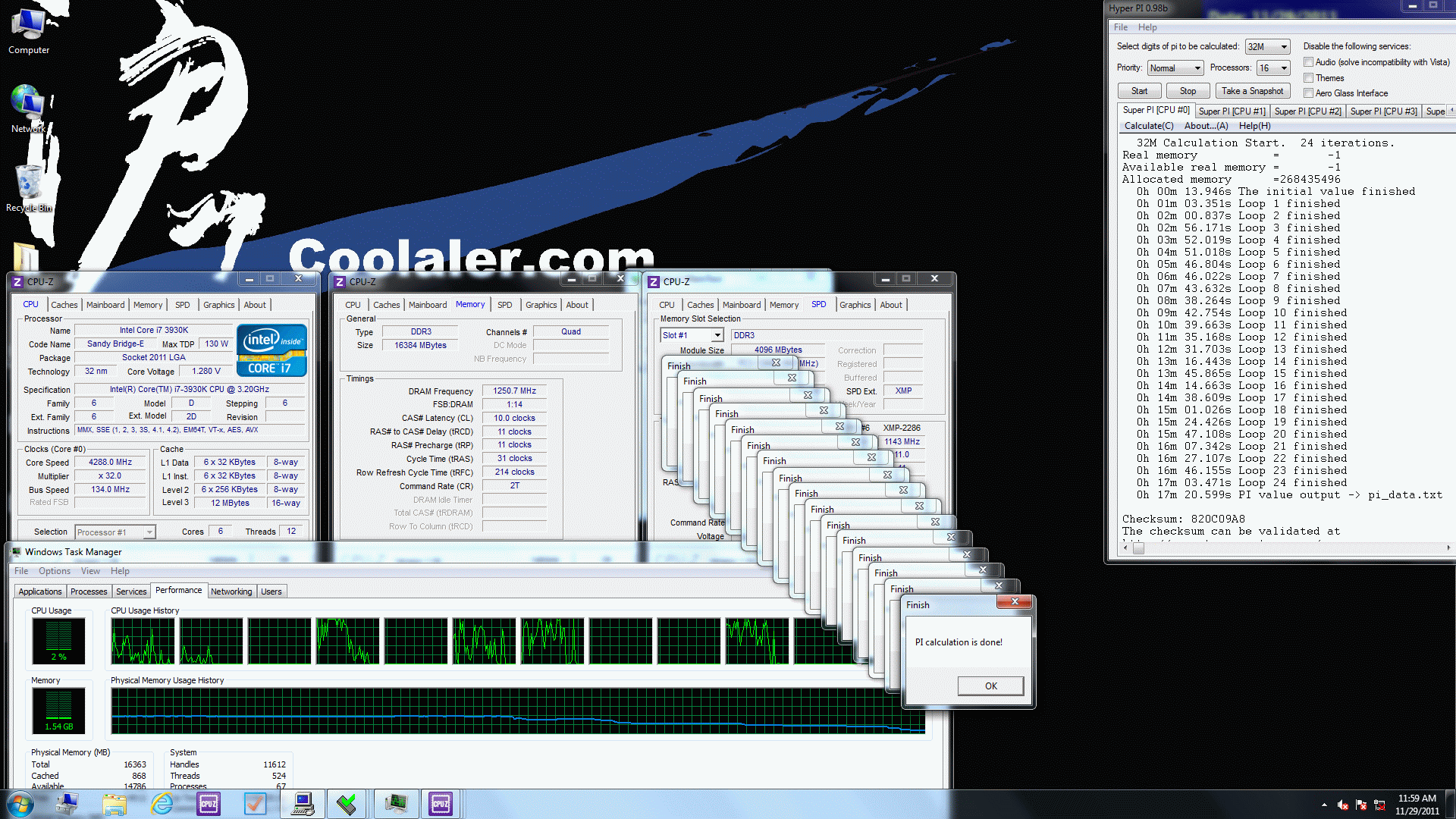Image resolution: width=1456 pixels, height=819 pixels.
Task: Click Take a Snapshot button
Action: (1252, 91)
